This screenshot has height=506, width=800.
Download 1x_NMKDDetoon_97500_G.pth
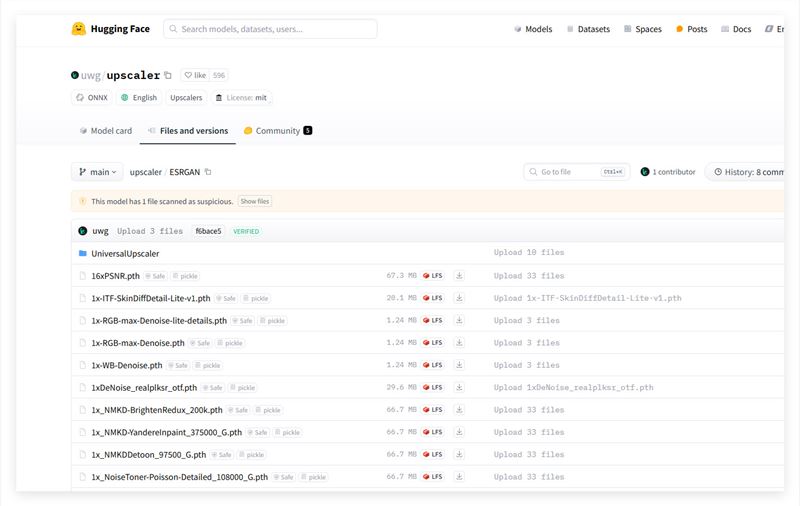459,454
